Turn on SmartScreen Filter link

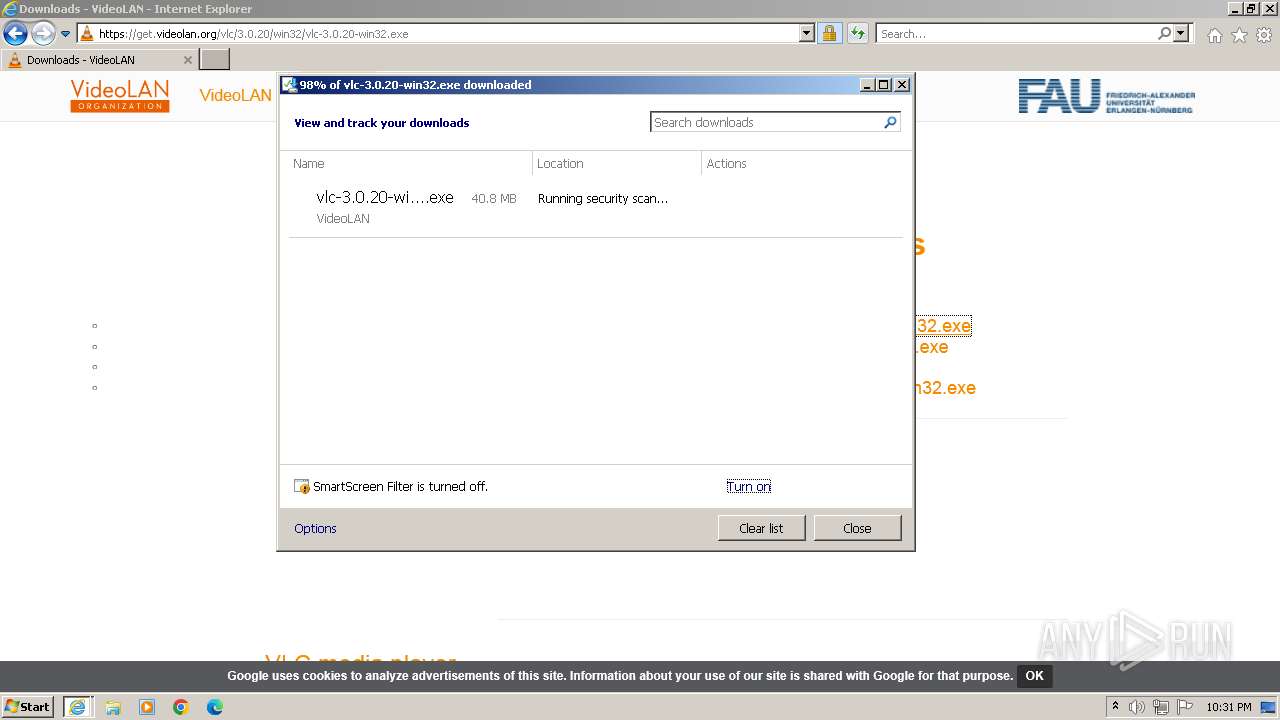point(749,487)
